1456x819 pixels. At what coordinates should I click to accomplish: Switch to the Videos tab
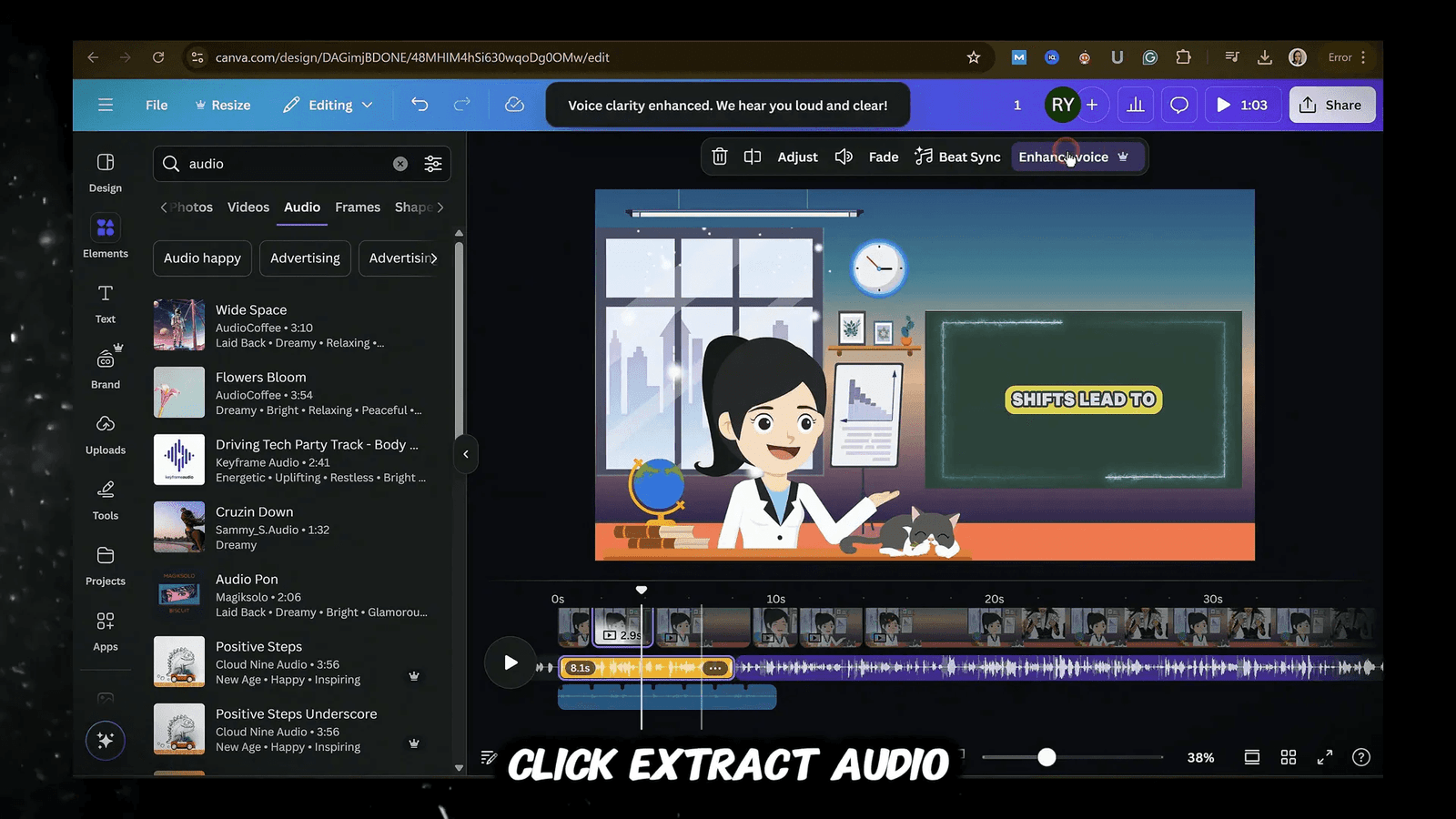click(248, 207)
